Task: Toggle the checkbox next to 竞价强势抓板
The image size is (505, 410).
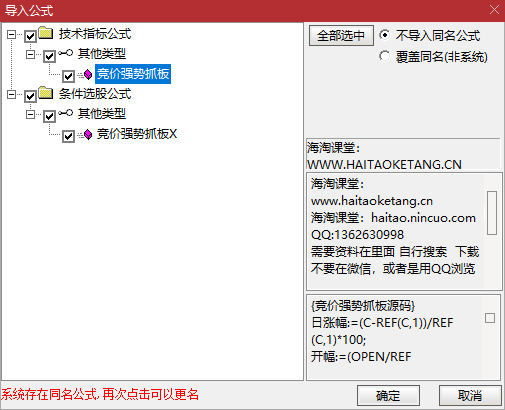Action: tap(68, 76)
